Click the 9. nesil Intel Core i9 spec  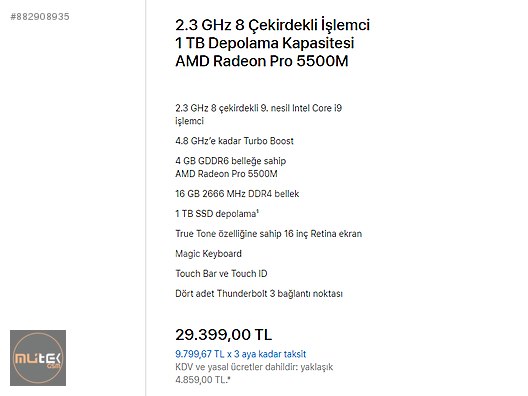click(259, 108)
